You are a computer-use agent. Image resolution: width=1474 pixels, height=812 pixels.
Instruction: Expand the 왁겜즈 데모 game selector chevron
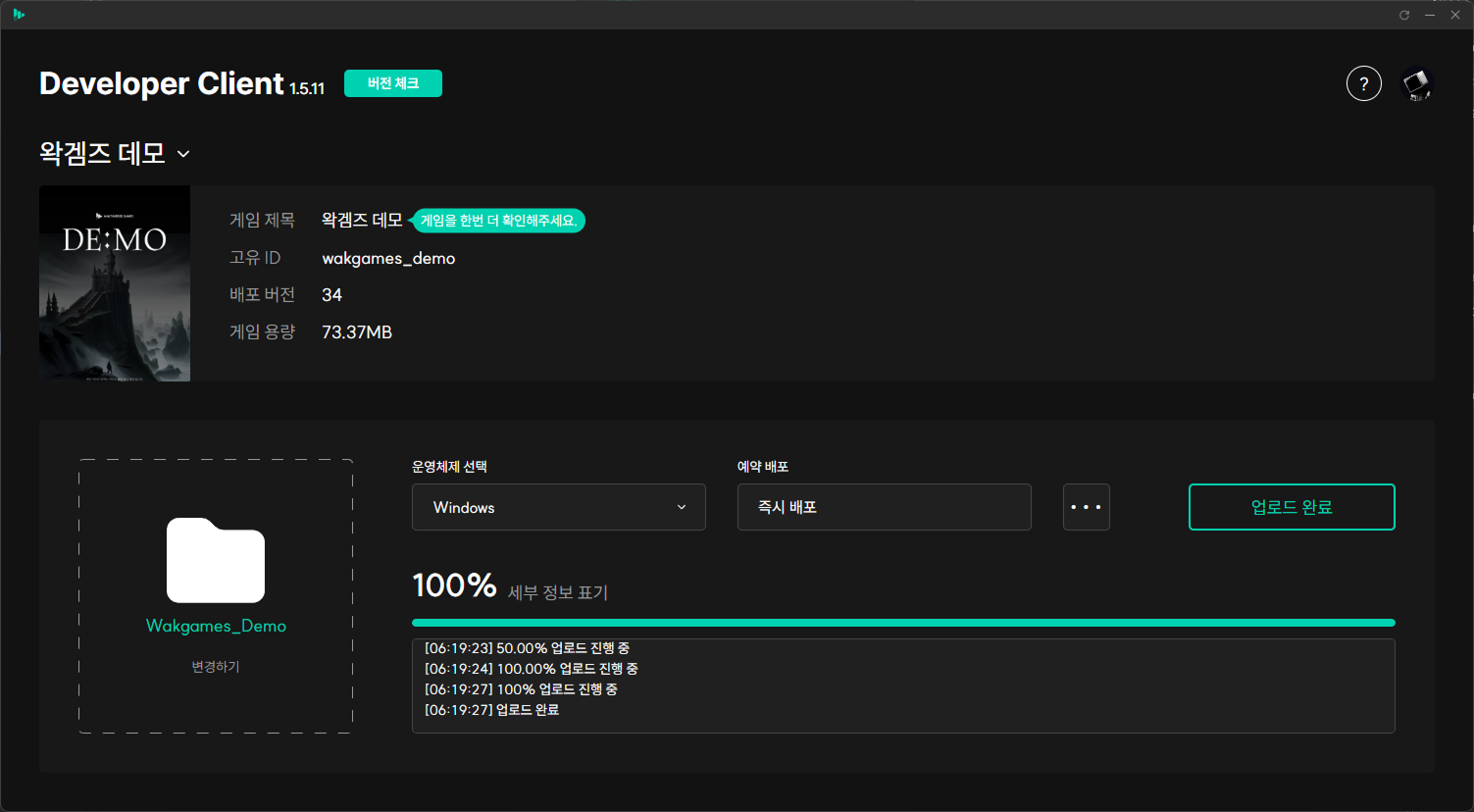click(183, 154)
